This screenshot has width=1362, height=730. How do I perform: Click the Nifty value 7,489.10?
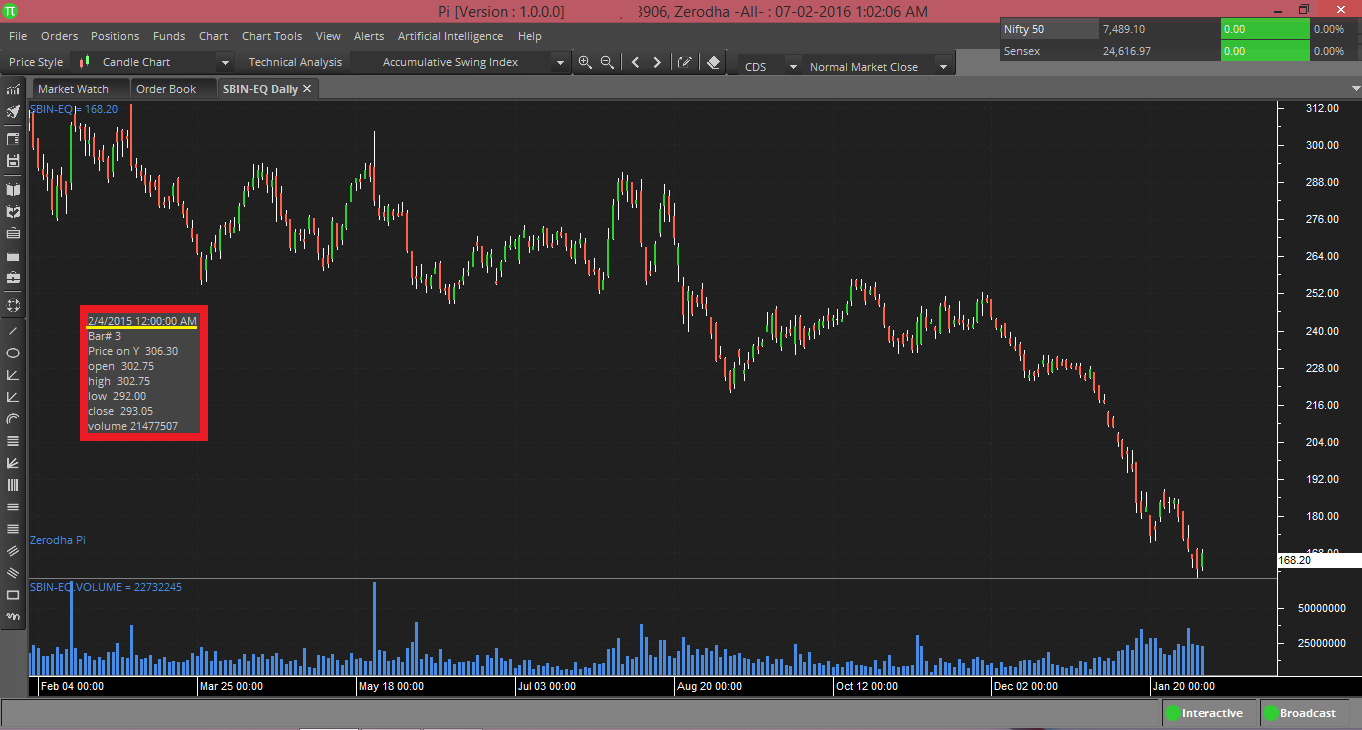tap(1124, 29)
